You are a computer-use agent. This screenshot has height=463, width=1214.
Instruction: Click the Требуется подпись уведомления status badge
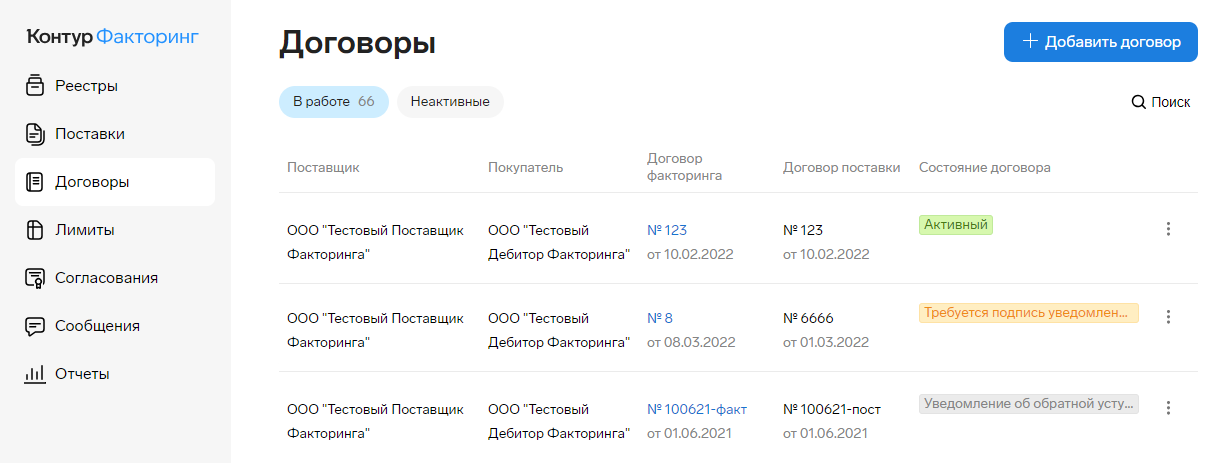[1028, 313]
